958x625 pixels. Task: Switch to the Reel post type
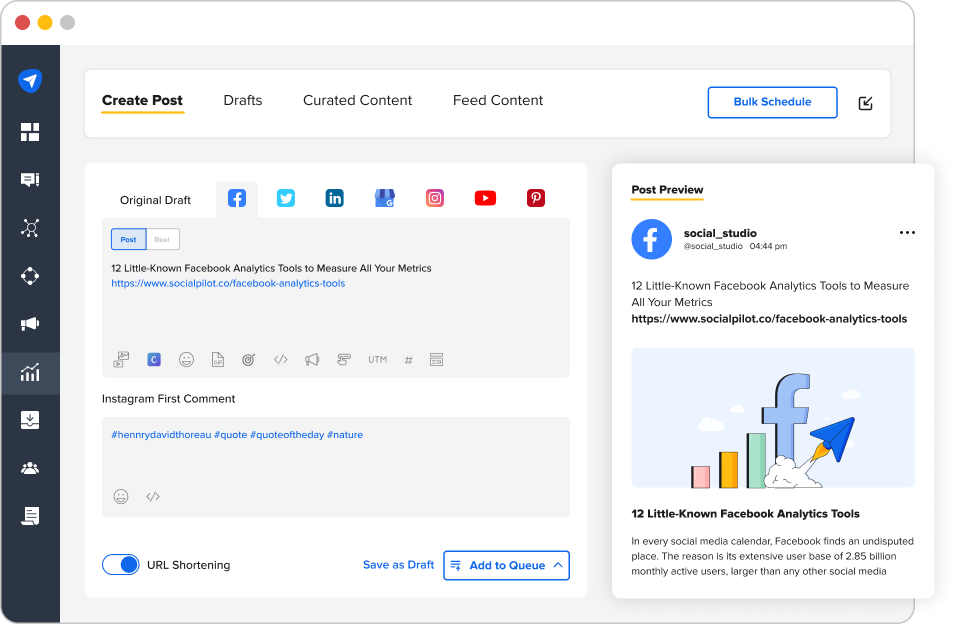coord(163,239)
